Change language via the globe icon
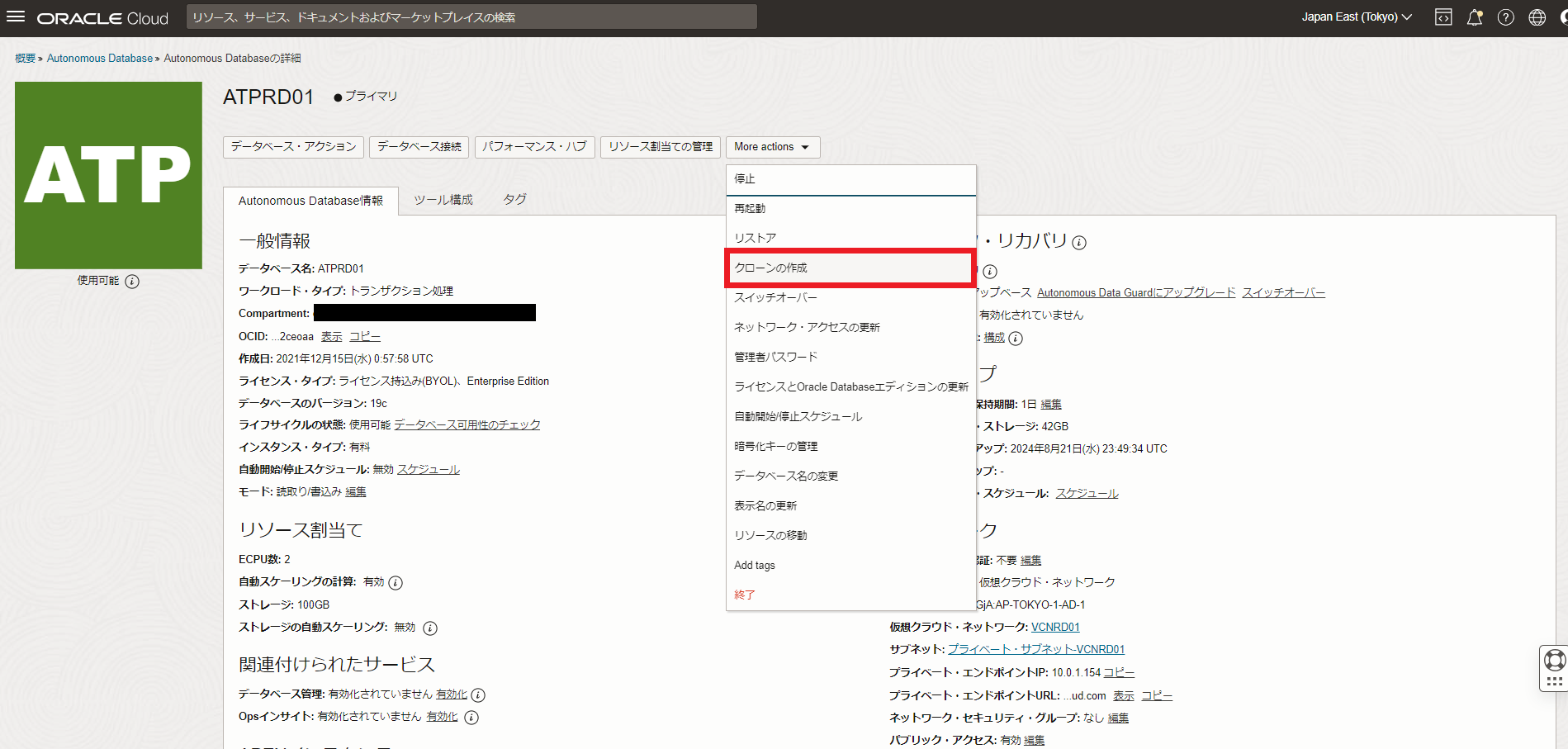 (1537, 17)
